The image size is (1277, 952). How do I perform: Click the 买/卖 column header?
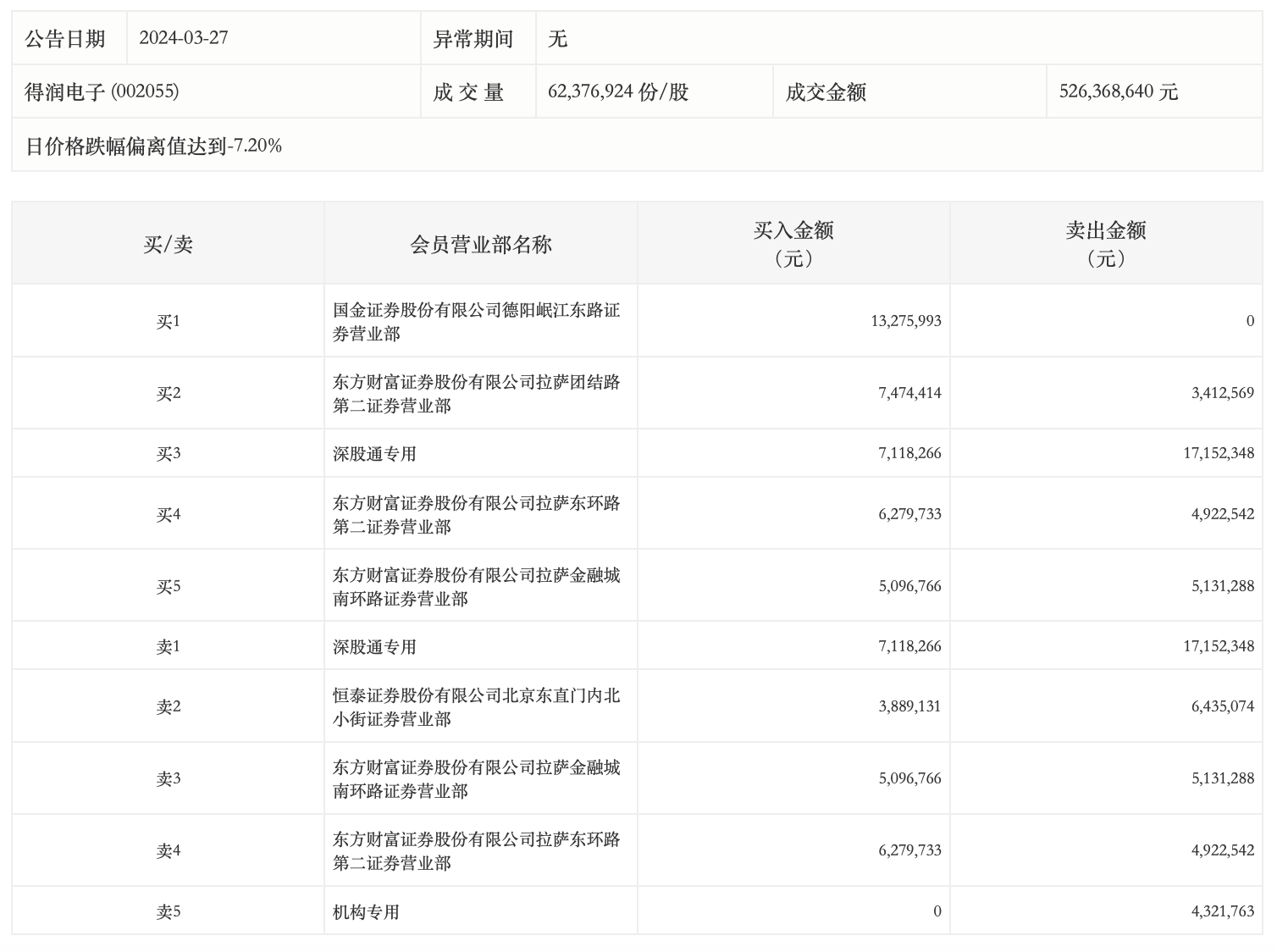point(168,245)
